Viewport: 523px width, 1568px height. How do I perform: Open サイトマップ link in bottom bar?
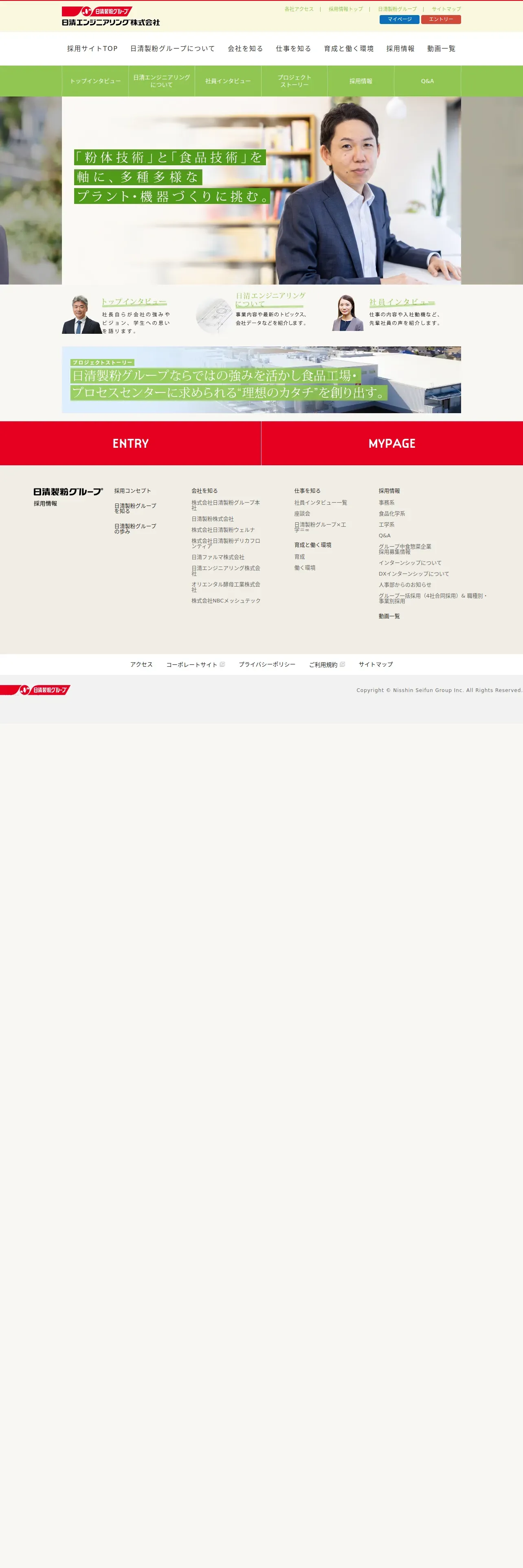(x=376, y=665)
